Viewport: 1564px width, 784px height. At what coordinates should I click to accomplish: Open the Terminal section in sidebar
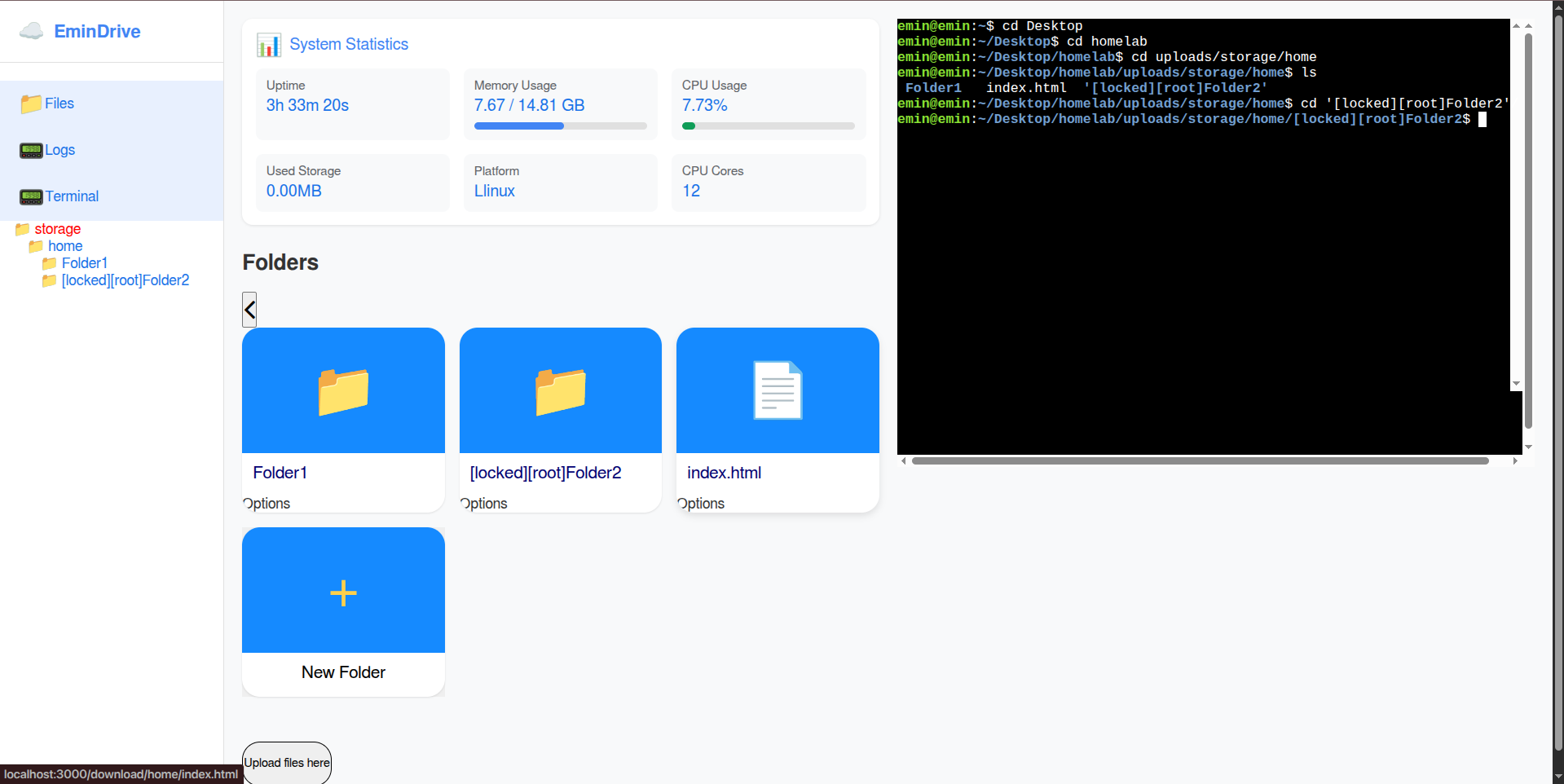point(112,196)
